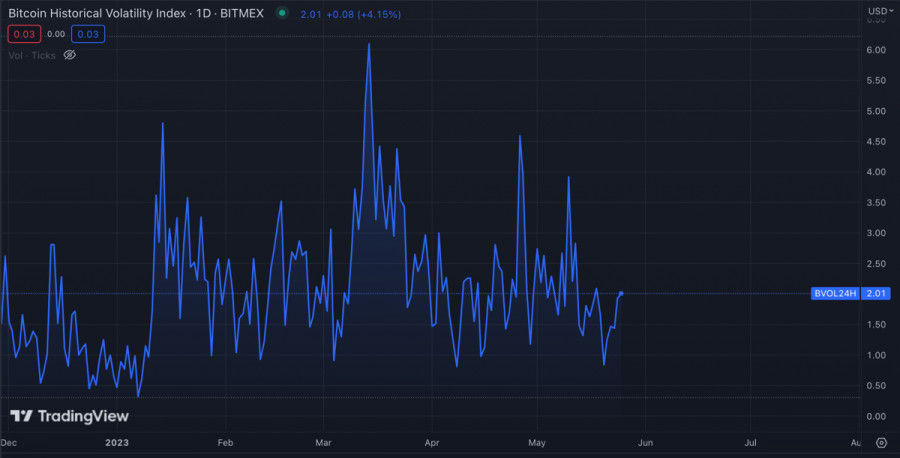900x458 pixels.
Task: Click the 0.00 spread value between prices
Action: coord(56,34)
